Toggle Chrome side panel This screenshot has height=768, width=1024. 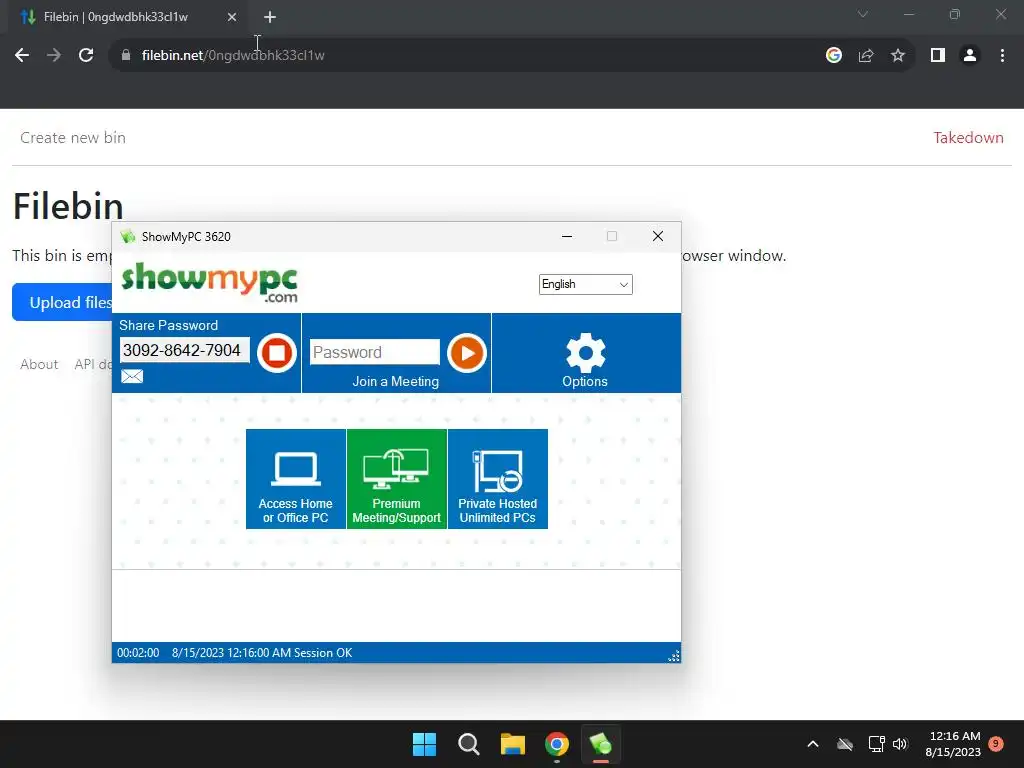pyautogui.click(x=938, y=56)
